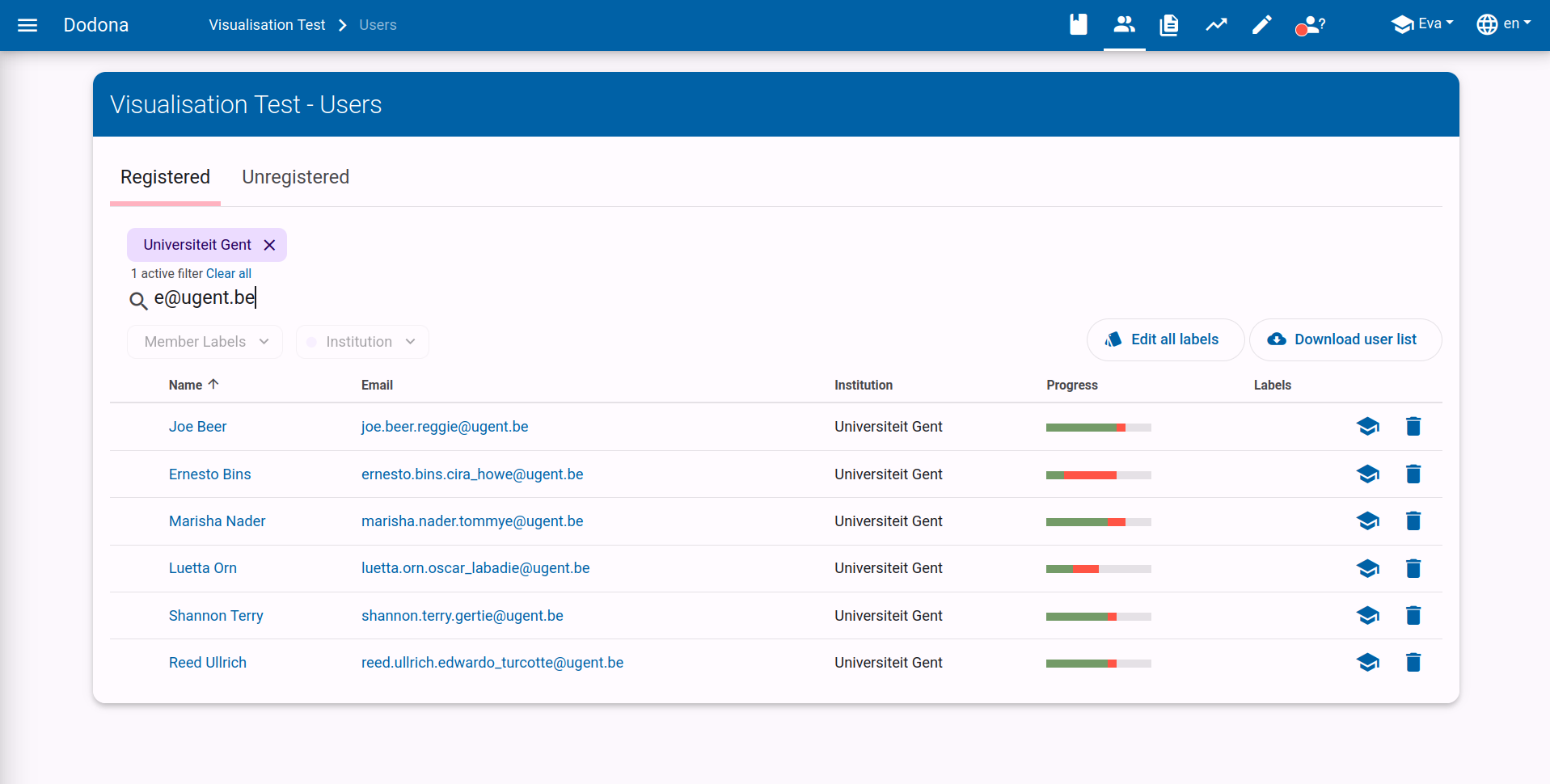Click the Institution column header

point(864,386)
